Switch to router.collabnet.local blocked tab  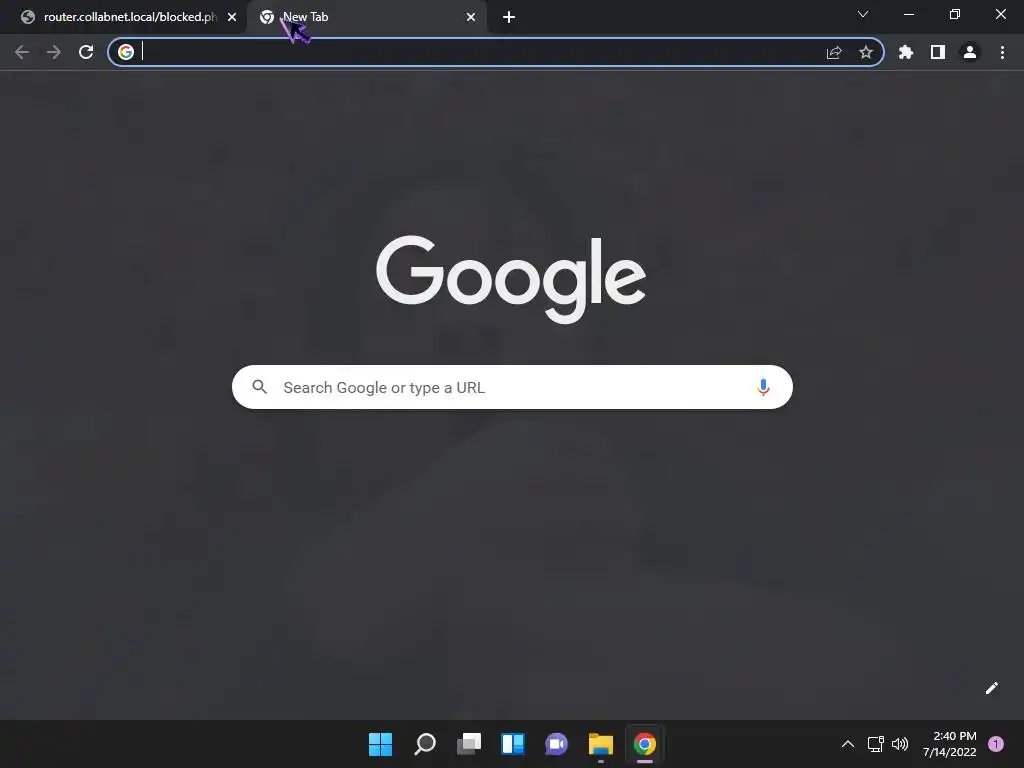[123, 17]
